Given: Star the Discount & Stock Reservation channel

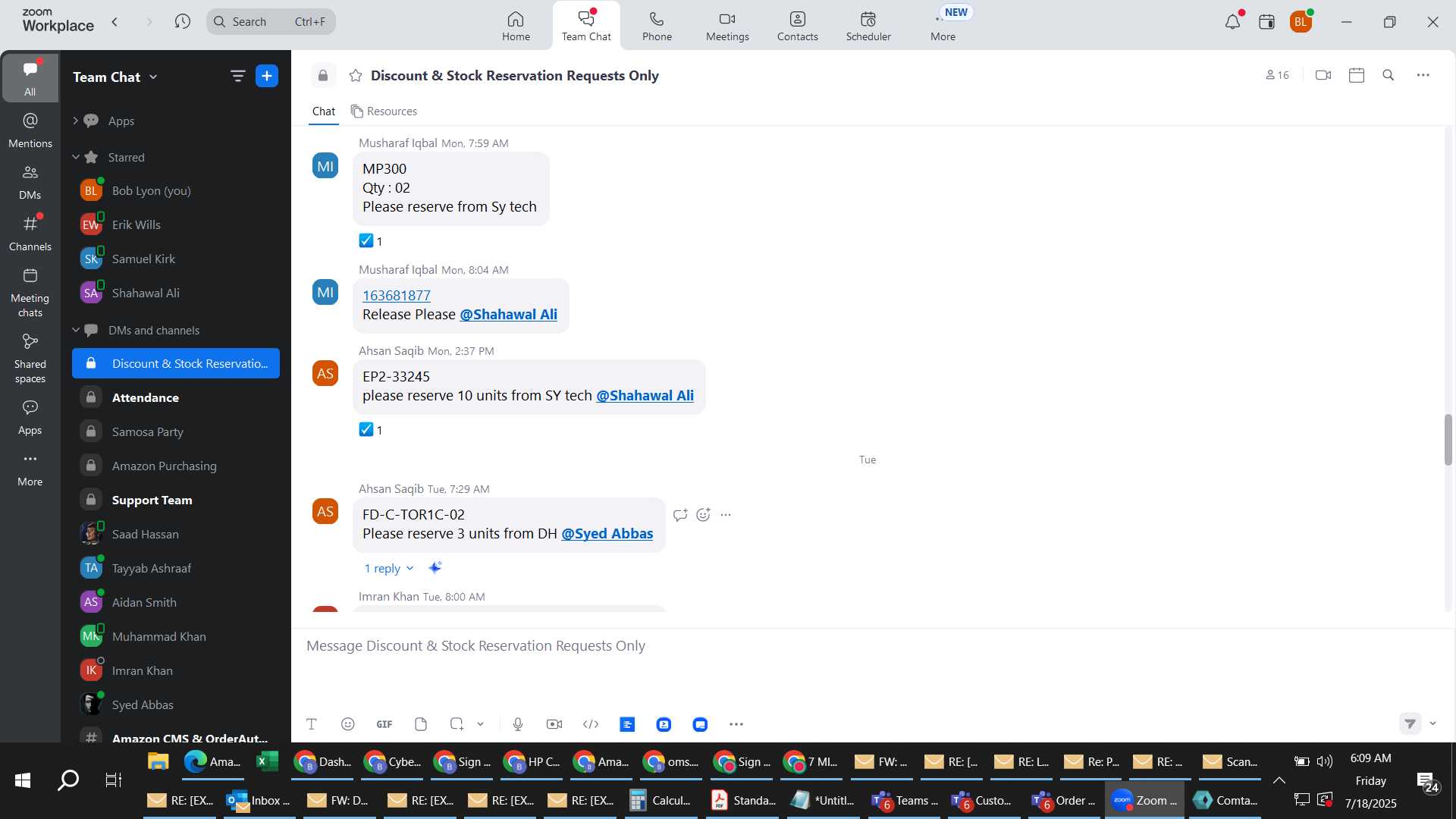Looking at the screenshot, I should tap(356, 76).
